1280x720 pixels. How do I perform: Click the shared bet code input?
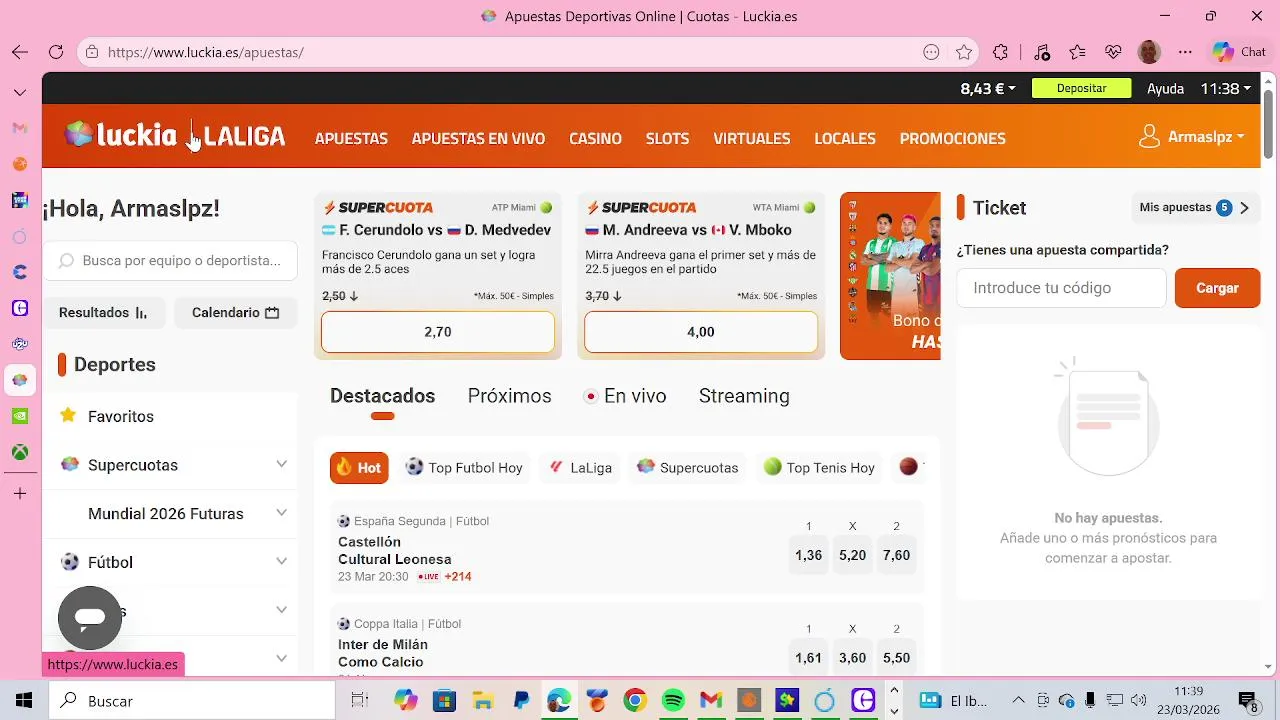(x=1061, y=288)
